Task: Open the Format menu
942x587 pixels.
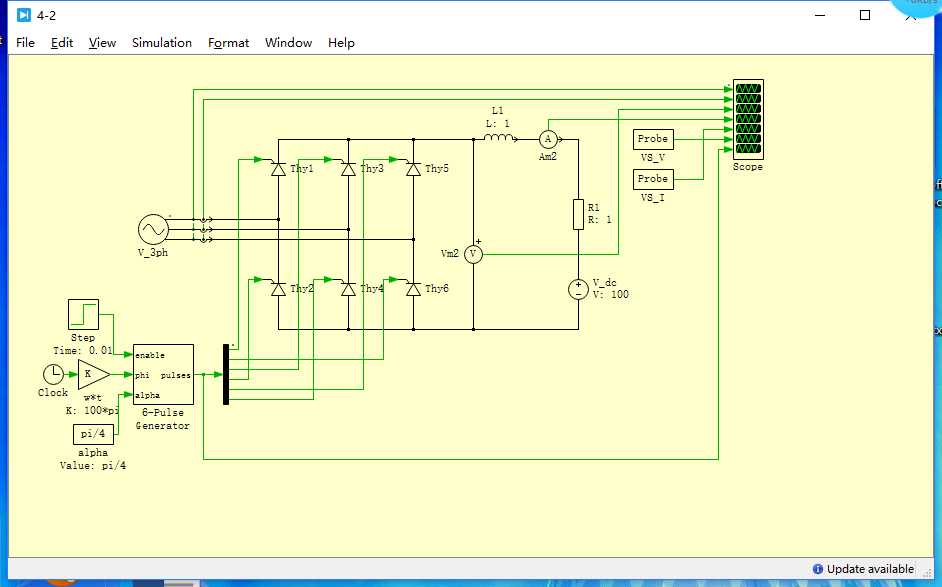Action: pyautogui.click(x=228, y=43)
